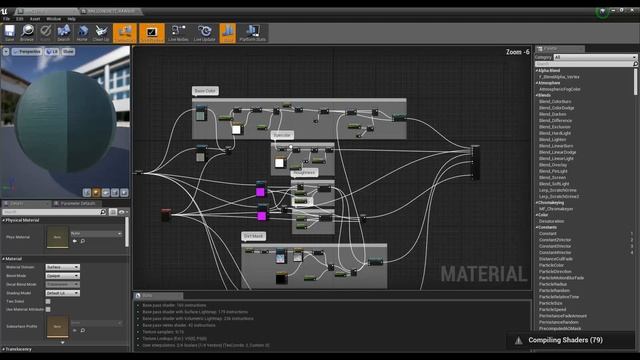The image size is (640, 360).
Task: Collapse the Material section in Details
Action: (4, 259)
